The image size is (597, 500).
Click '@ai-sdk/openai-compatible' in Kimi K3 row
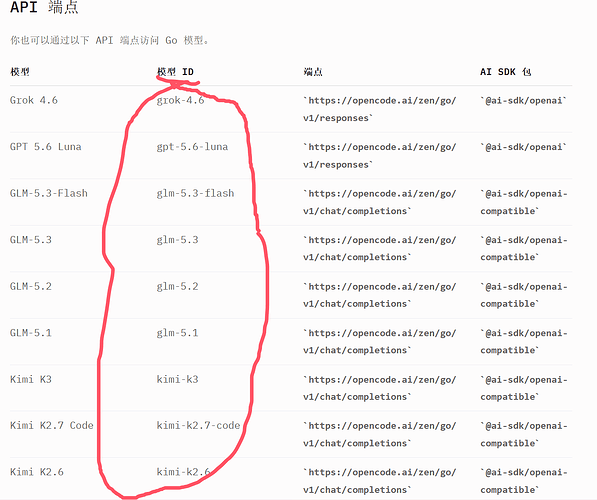(524, 388)
